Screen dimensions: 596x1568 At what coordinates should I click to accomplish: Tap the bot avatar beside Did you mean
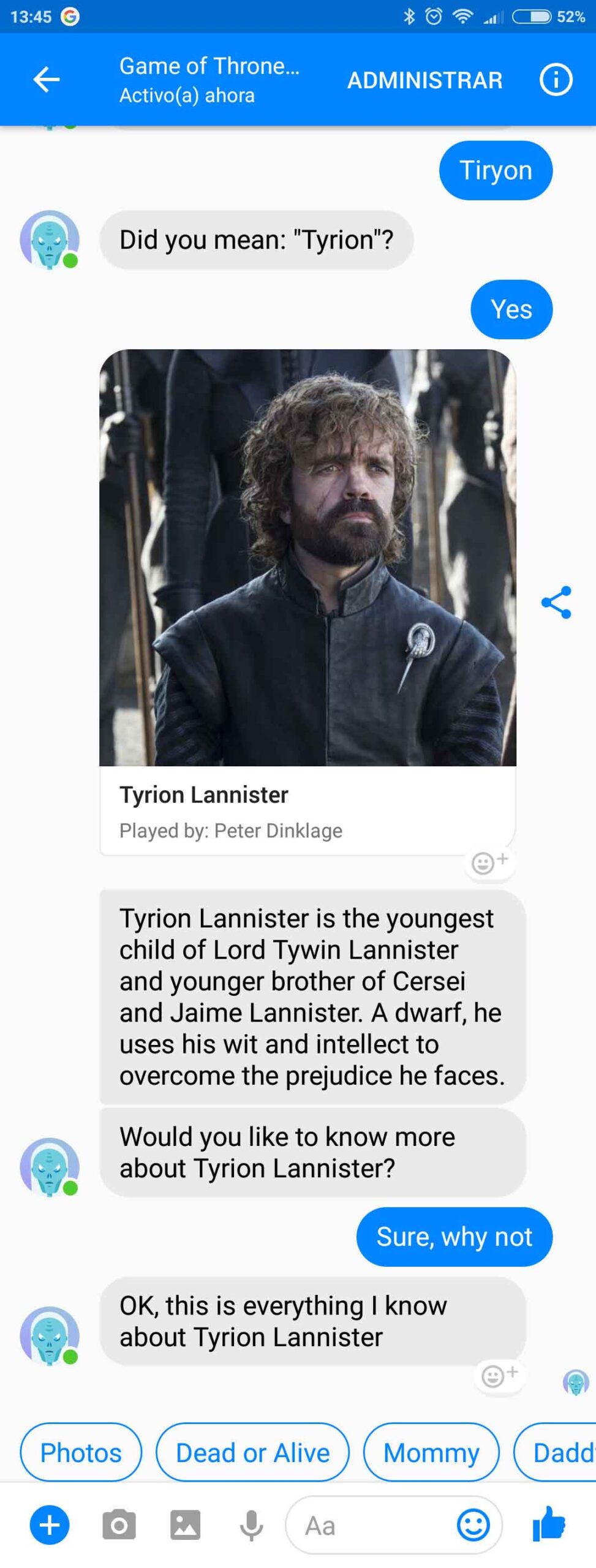[x=50, y=239]
